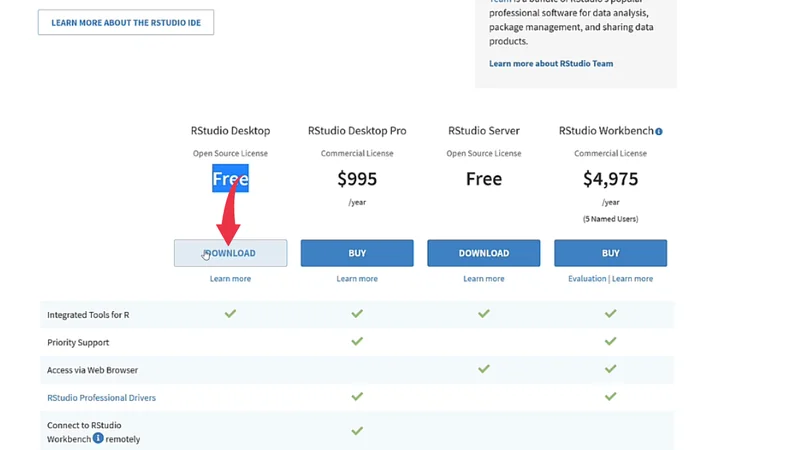Download the free RStudio Server

[x=484, y=253]
